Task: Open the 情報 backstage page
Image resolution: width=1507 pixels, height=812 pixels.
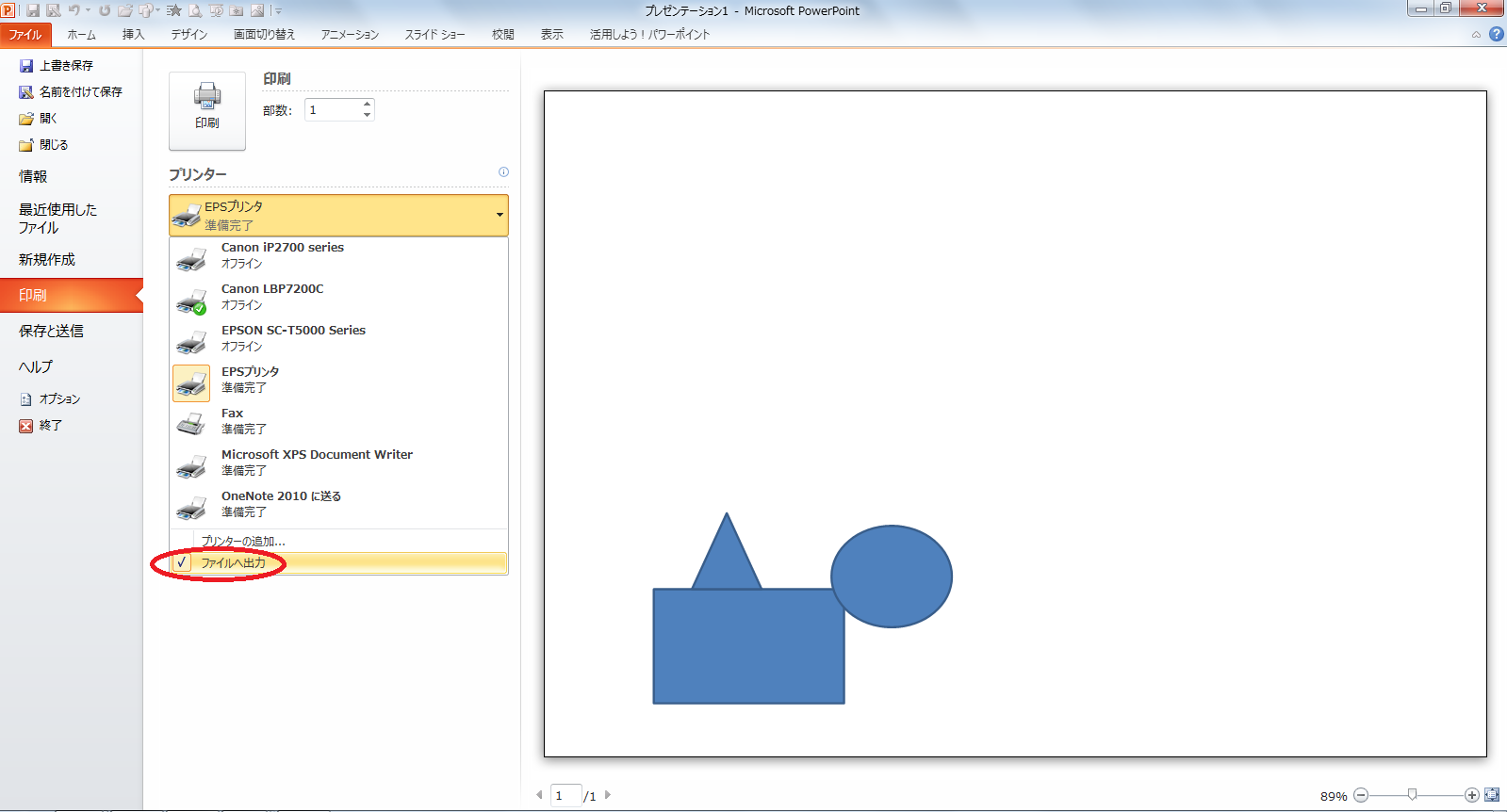Action: pos(33,176)
